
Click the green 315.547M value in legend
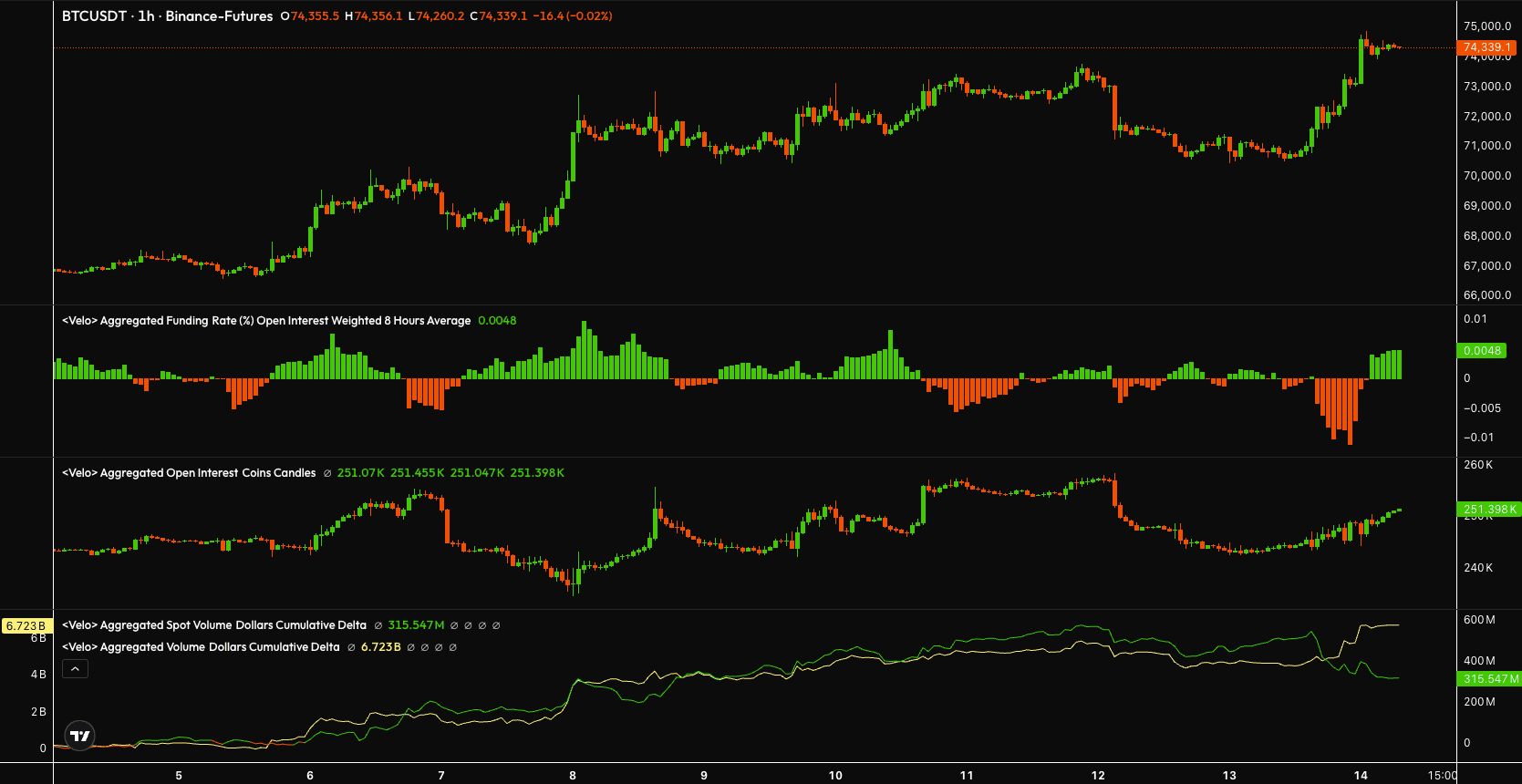416,625
